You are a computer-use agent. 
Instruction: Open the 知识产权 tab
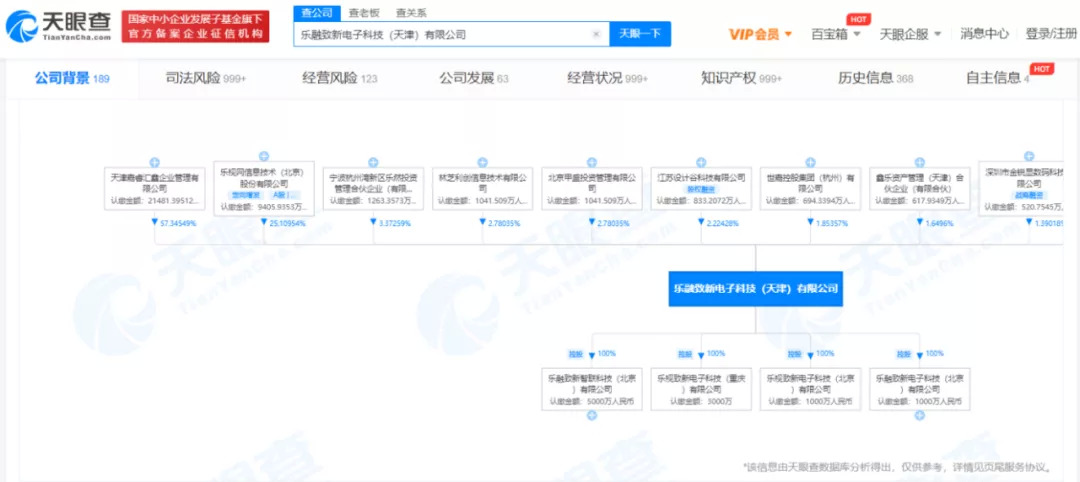(742, 78)
